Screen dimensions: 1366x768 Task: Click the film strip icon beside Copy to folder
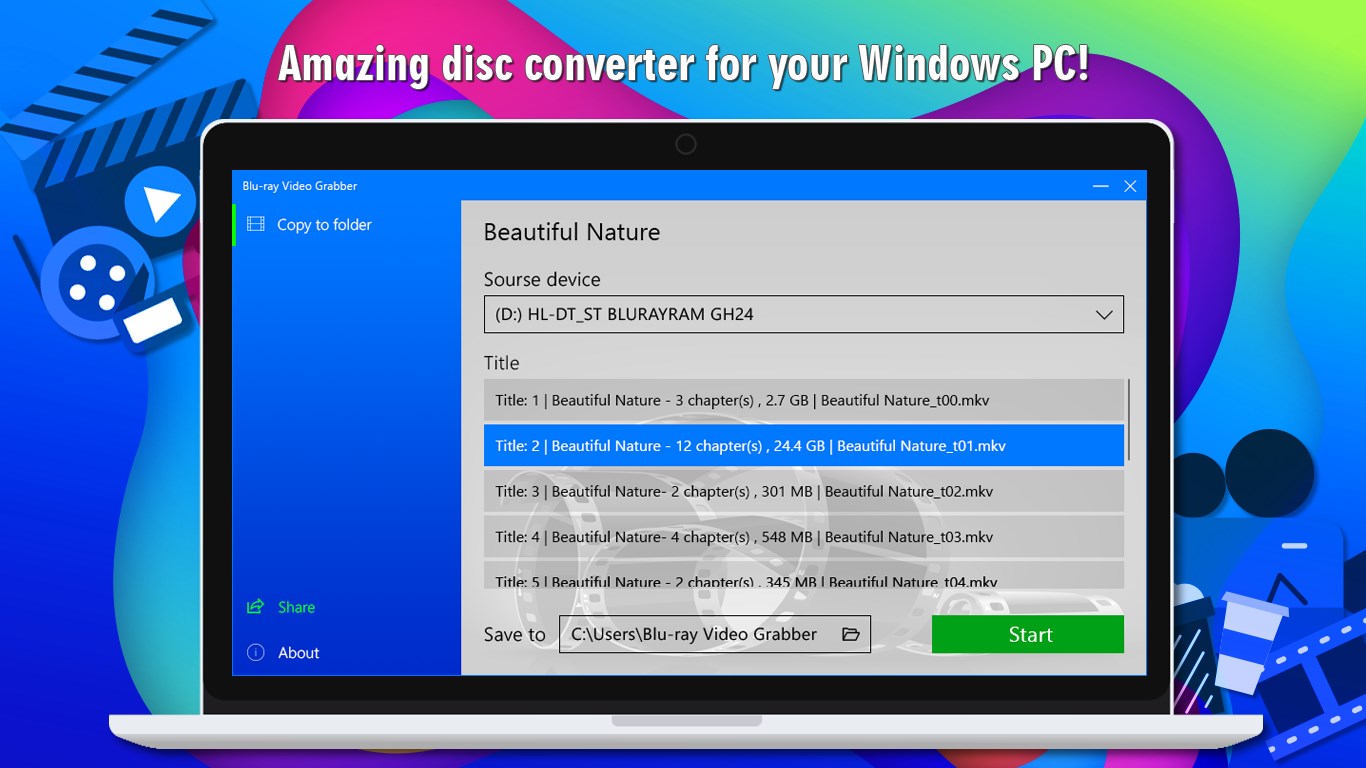[256, 225]
